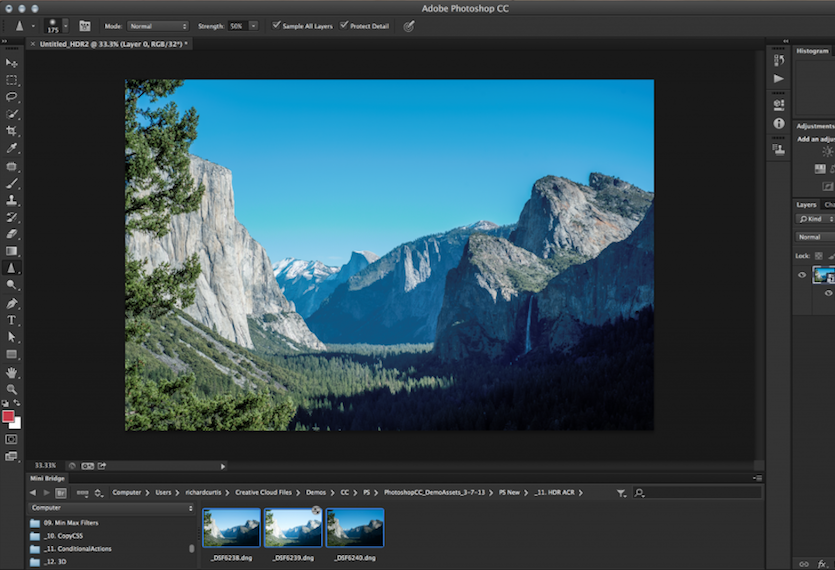Select the Crop tool
This screenshot has width=835, height=570.
click(11, 131)
